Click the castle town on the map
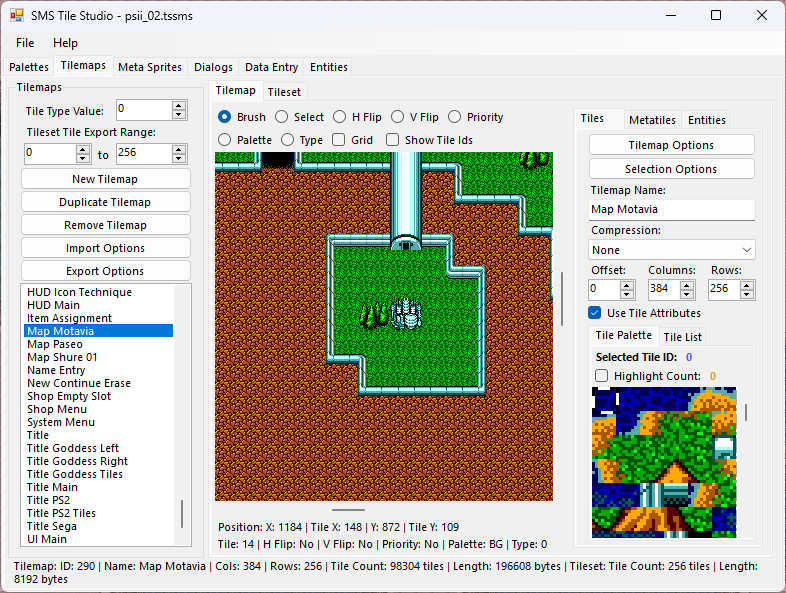Screen dimensions: 786x593 pos(407,314)
